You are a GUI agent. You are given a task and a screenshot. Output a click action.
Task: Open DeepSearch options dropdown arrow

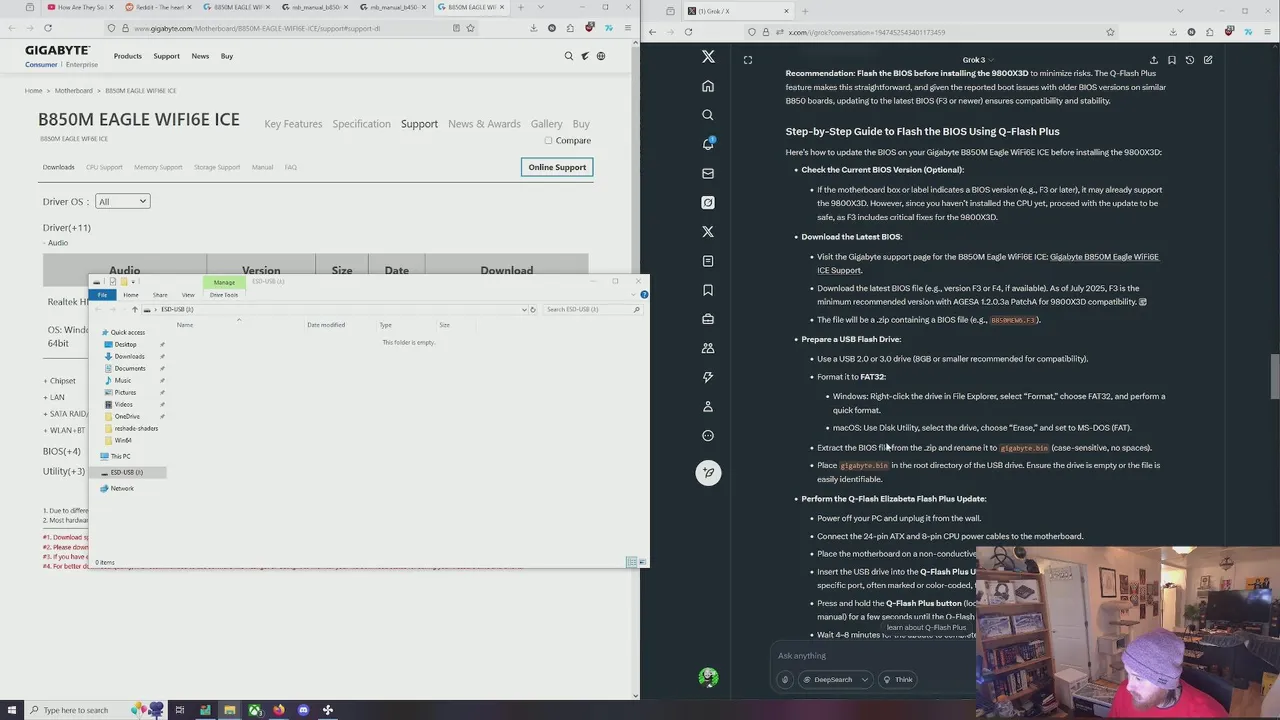pos(864,680)
